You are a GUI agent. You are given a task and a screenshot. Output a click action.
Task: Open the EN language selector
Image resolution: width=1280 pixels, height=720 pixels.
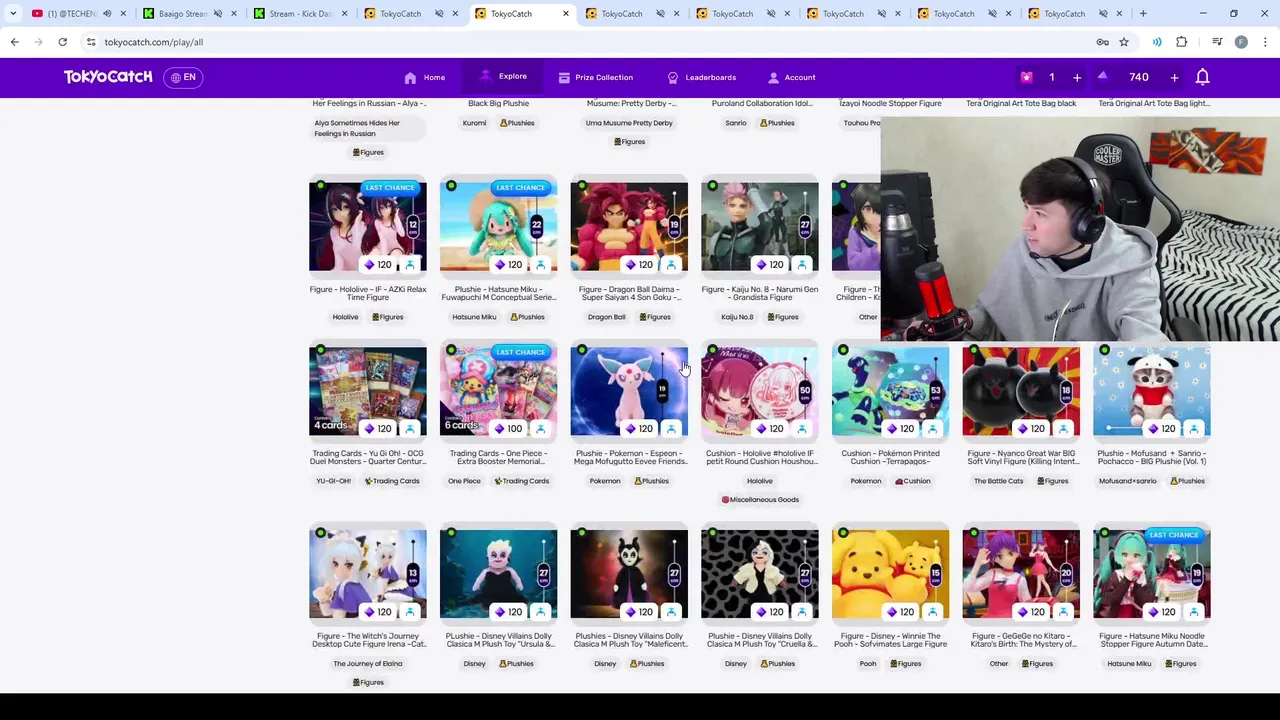coord(183,77)
